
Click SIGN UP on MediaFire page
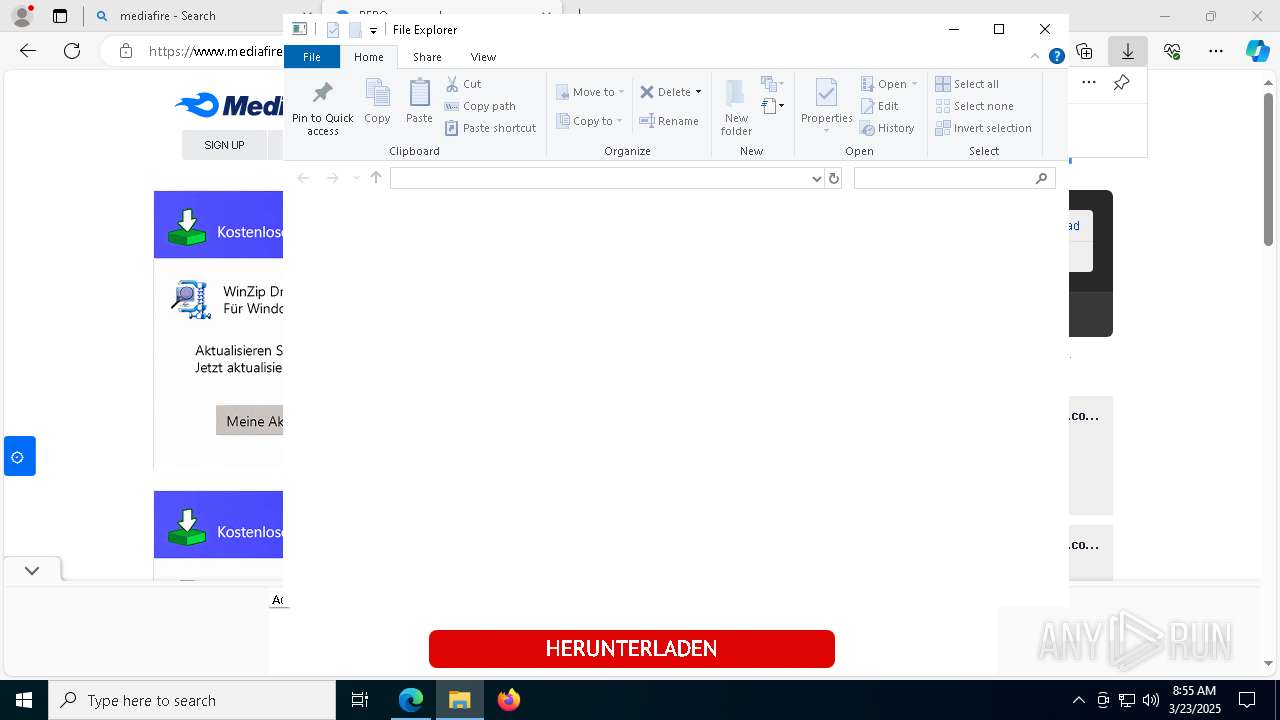[x=224, y=145]
